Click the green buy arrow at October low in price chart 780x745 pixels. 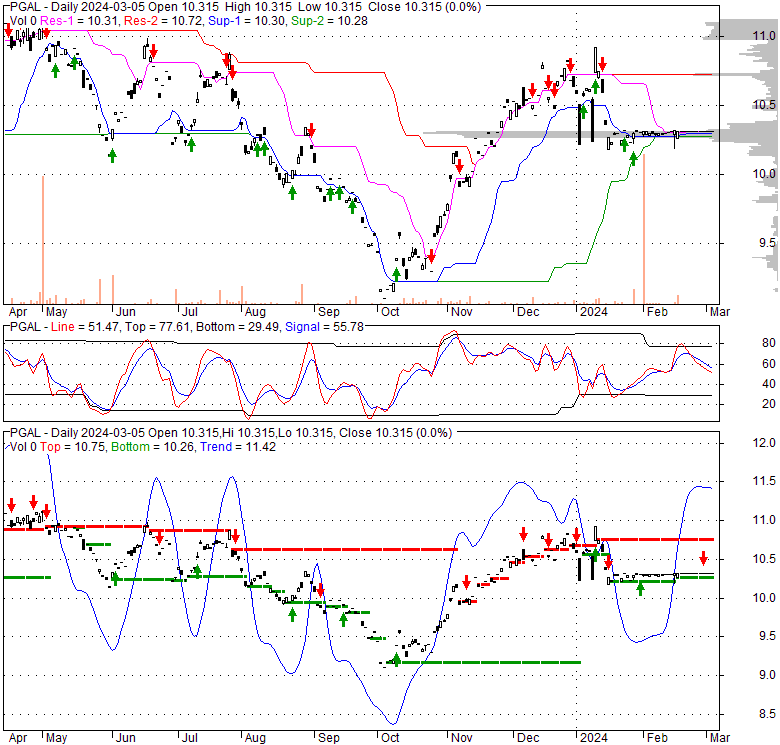point(396,273)
